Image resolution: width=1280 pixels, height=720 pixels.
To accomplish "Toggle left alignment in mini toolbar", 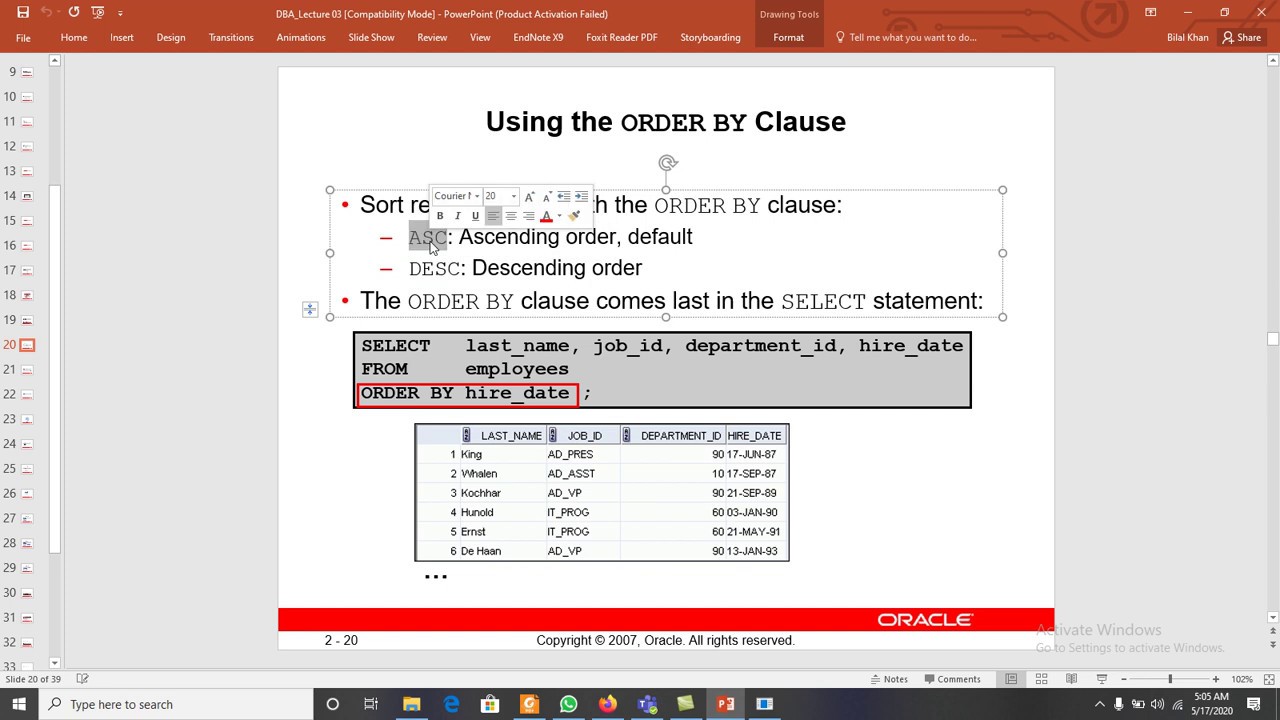I will coord(493,216).
